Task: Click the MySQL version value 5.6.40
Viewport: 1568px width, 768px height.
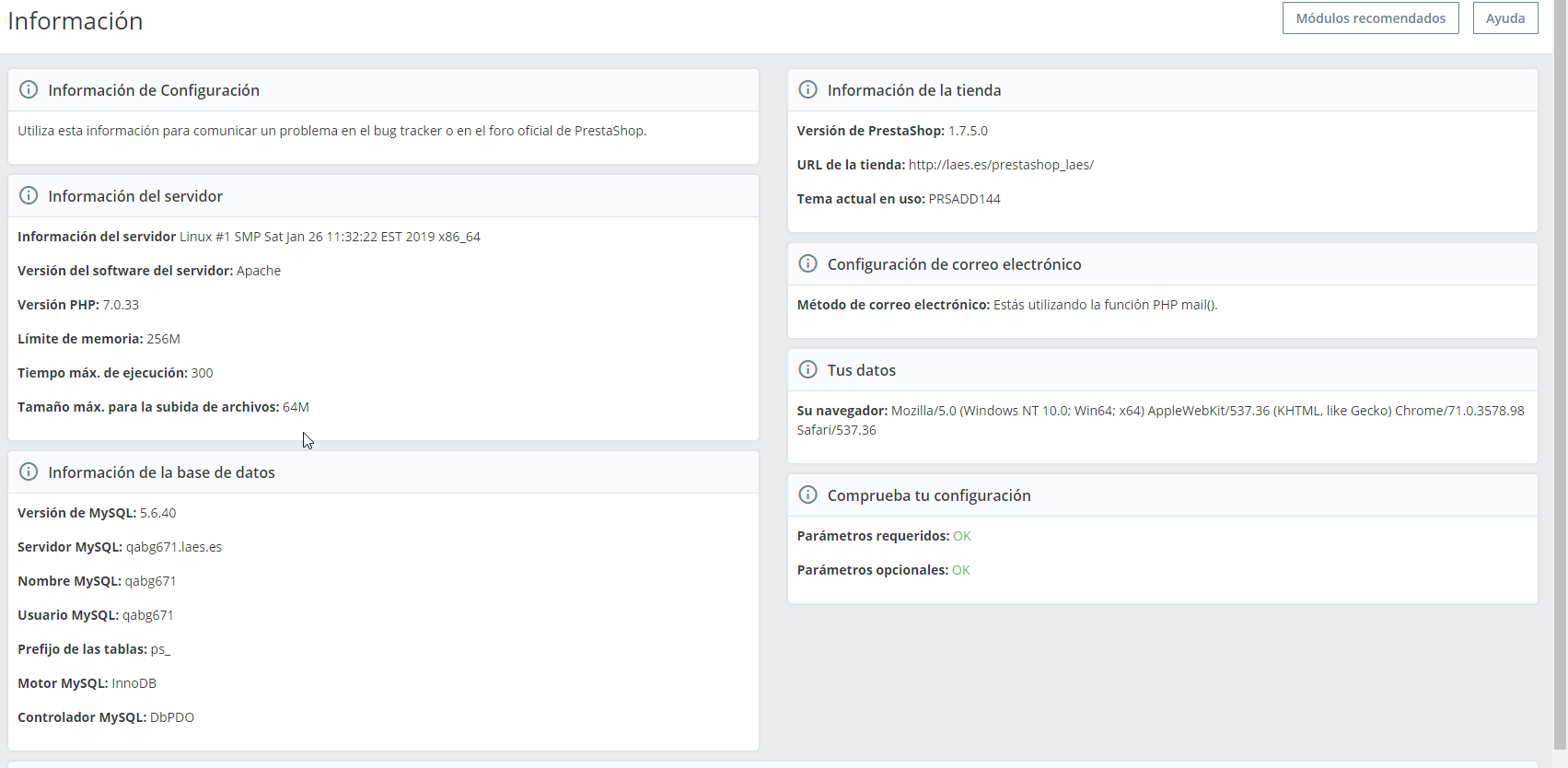Action: click(x=157, y=513)
